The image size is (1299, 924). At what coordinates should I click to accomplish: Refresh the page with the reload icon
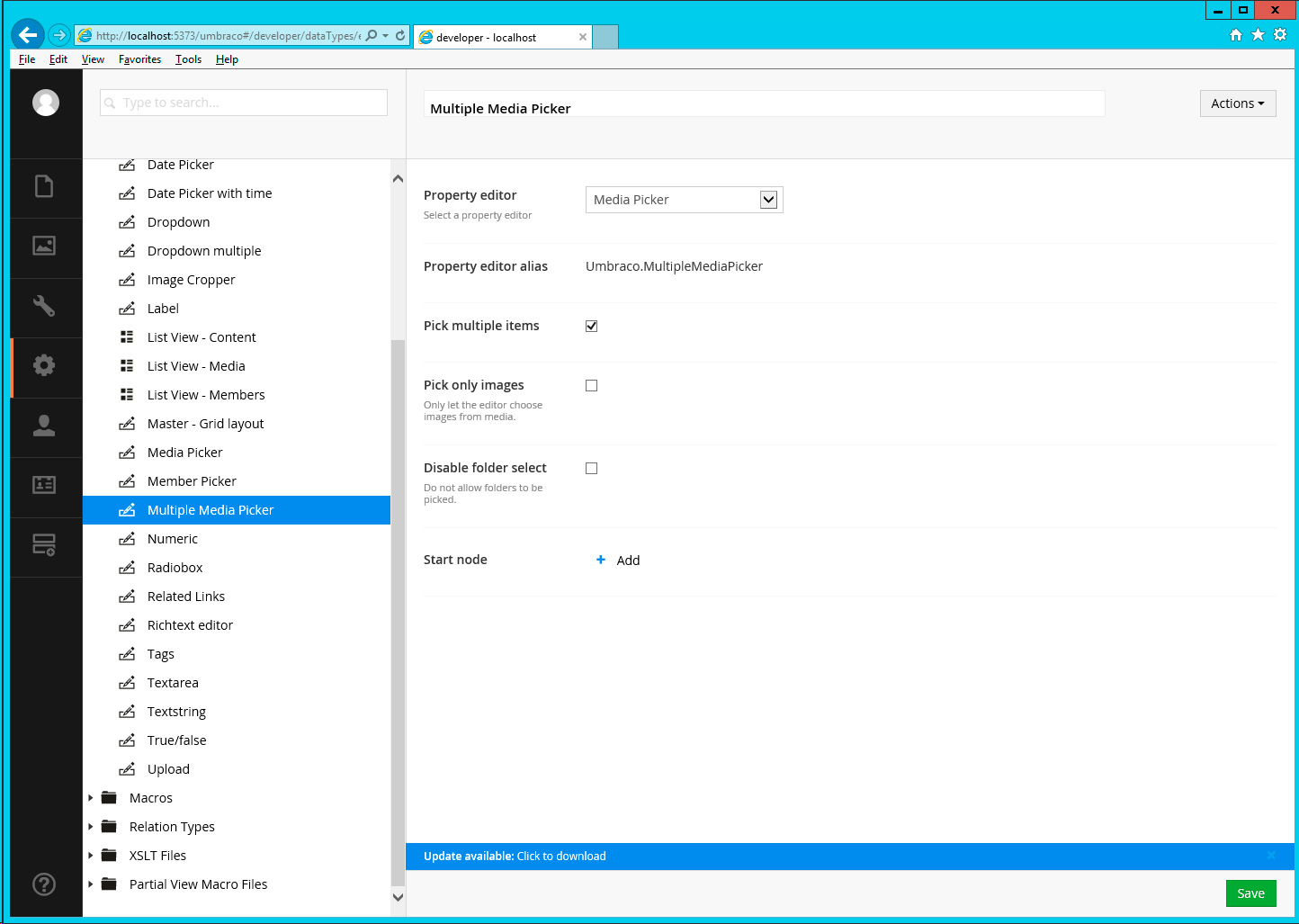tap(400, 36)
